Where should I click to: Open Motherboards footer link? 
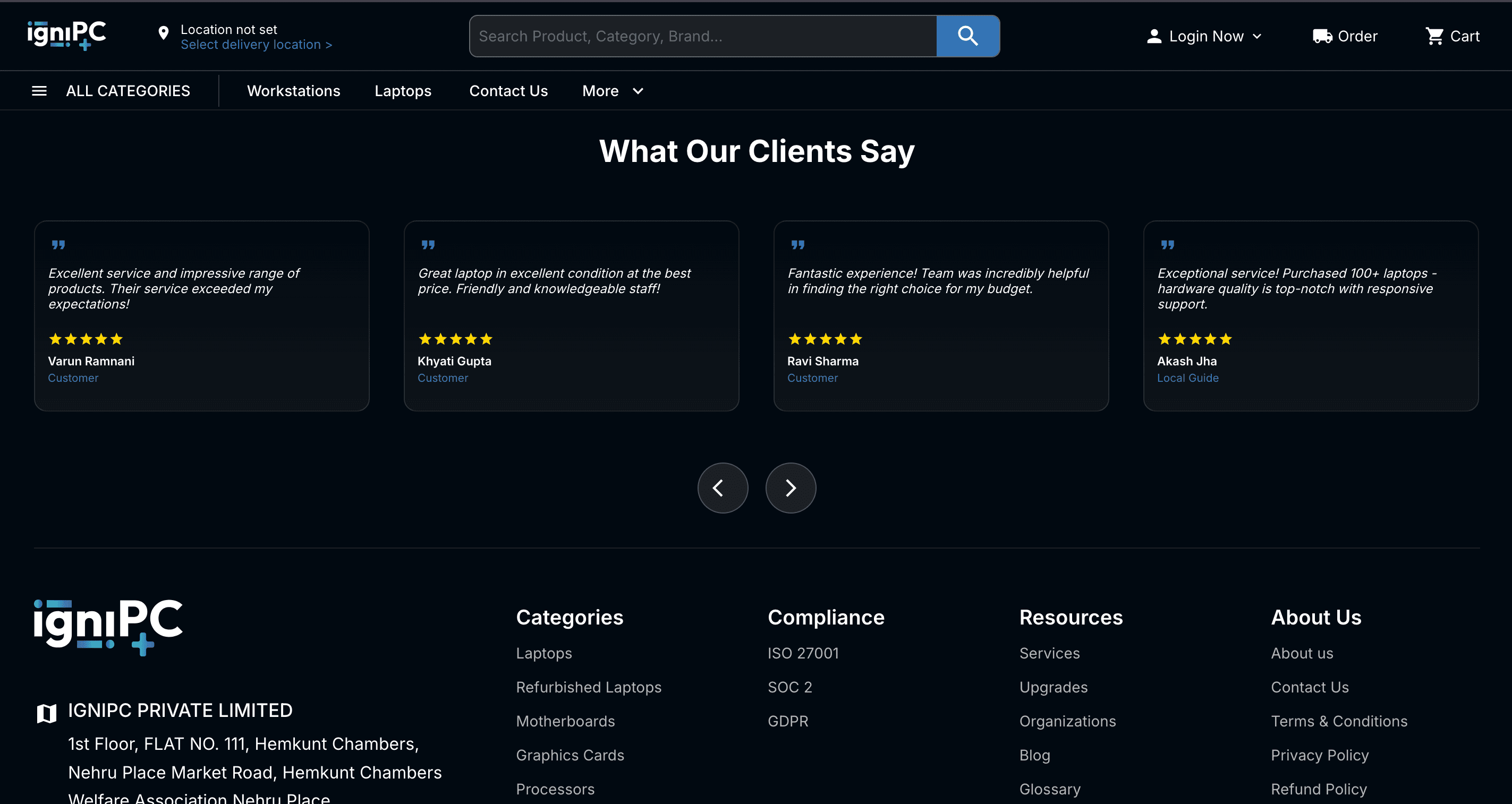tap(565, 721)
